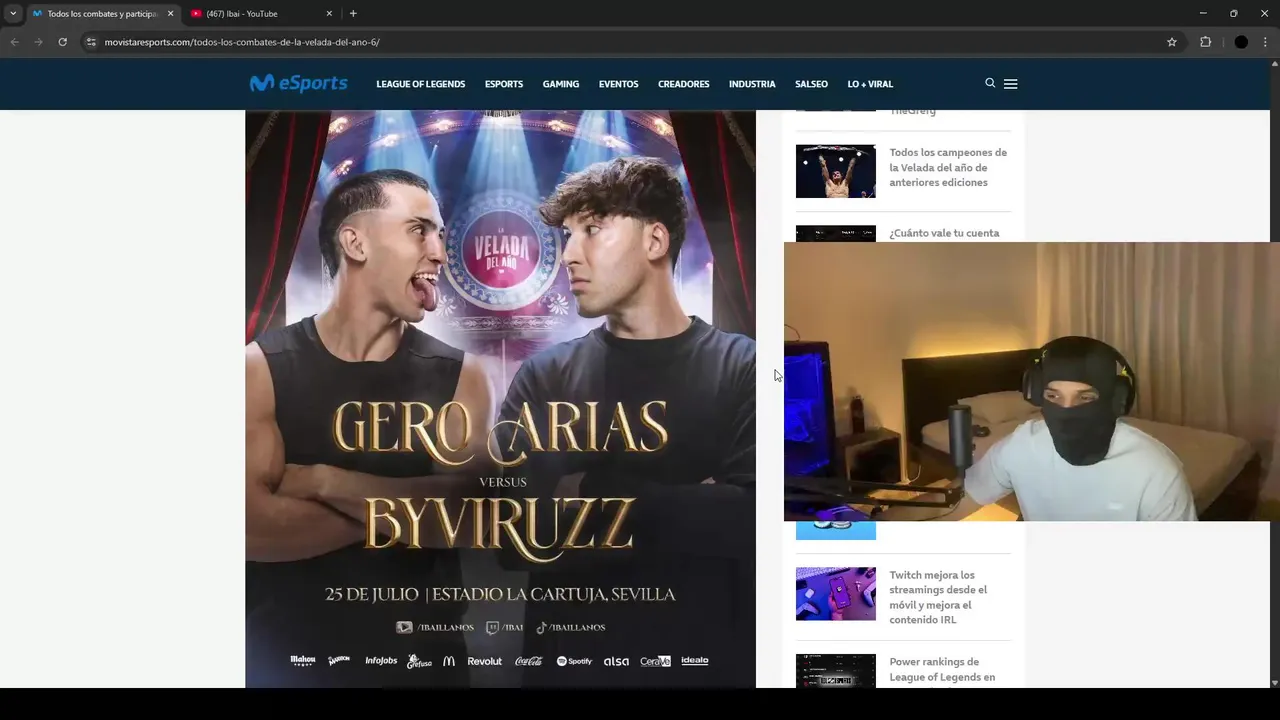Image resolution: width=1280 pixels, height=720 pixels.
Task: Open article Twitch mejora los streamings
Action: pyautogui.click(x=938, y=597)
